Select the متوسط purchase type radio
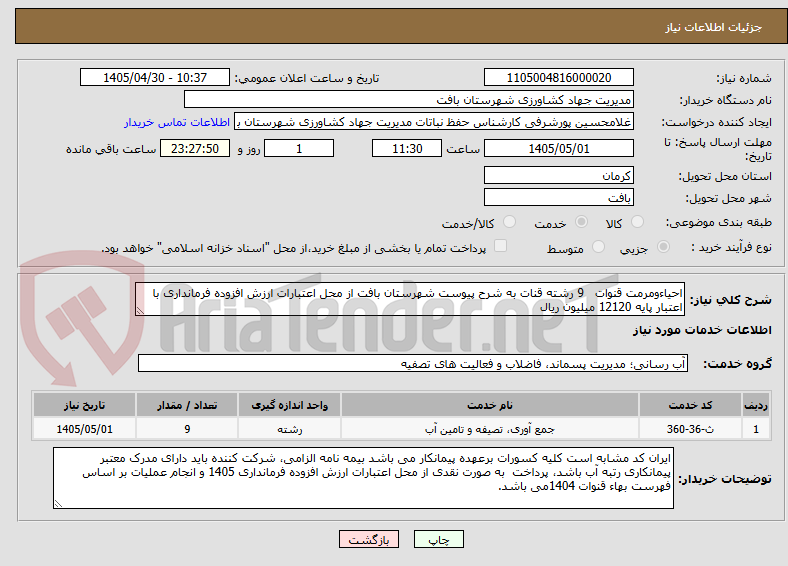This screenshot has width=788, height=566. tap(598, 247)
